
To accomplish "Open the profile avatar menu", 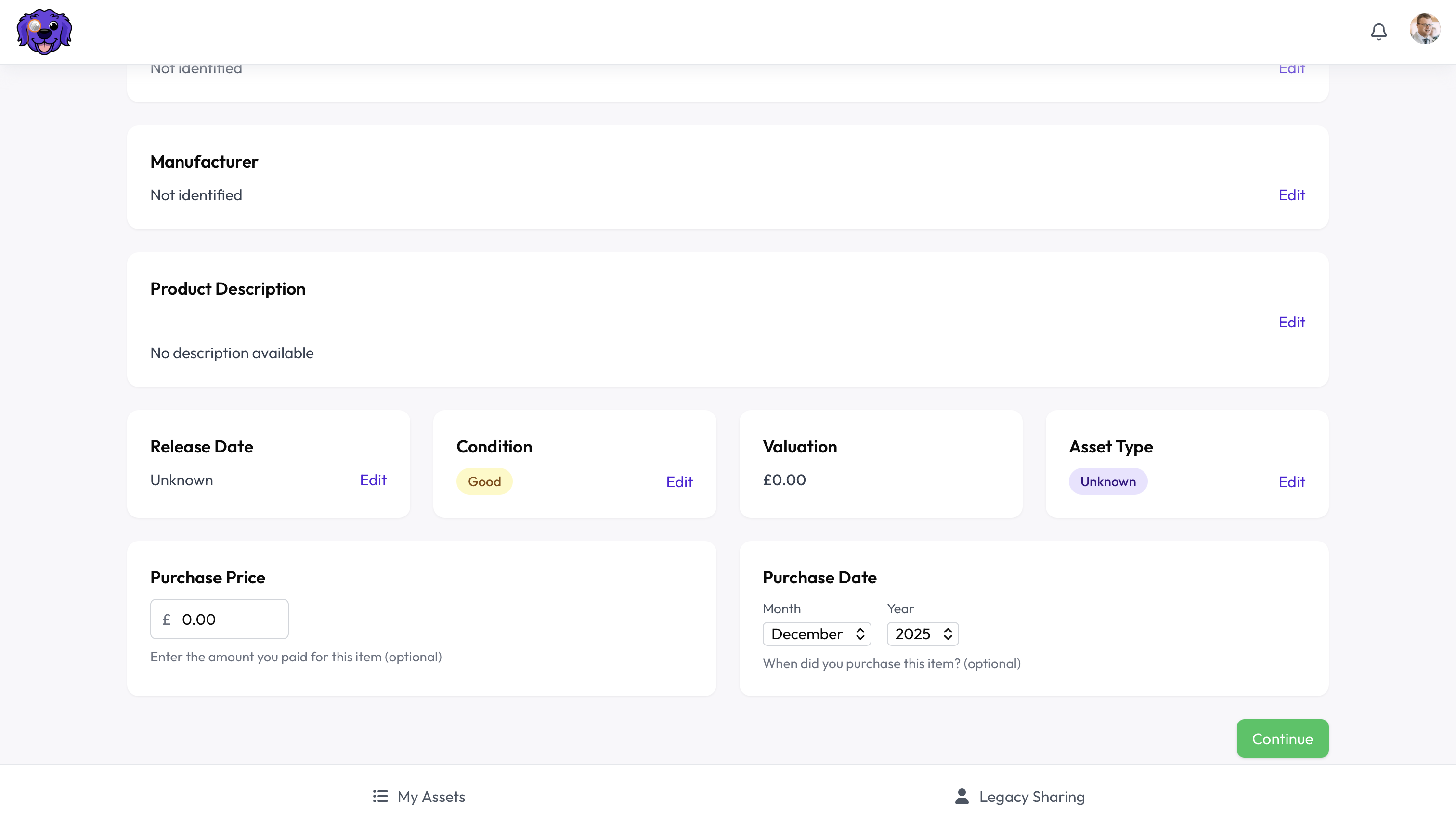I will click(1425, 29).
